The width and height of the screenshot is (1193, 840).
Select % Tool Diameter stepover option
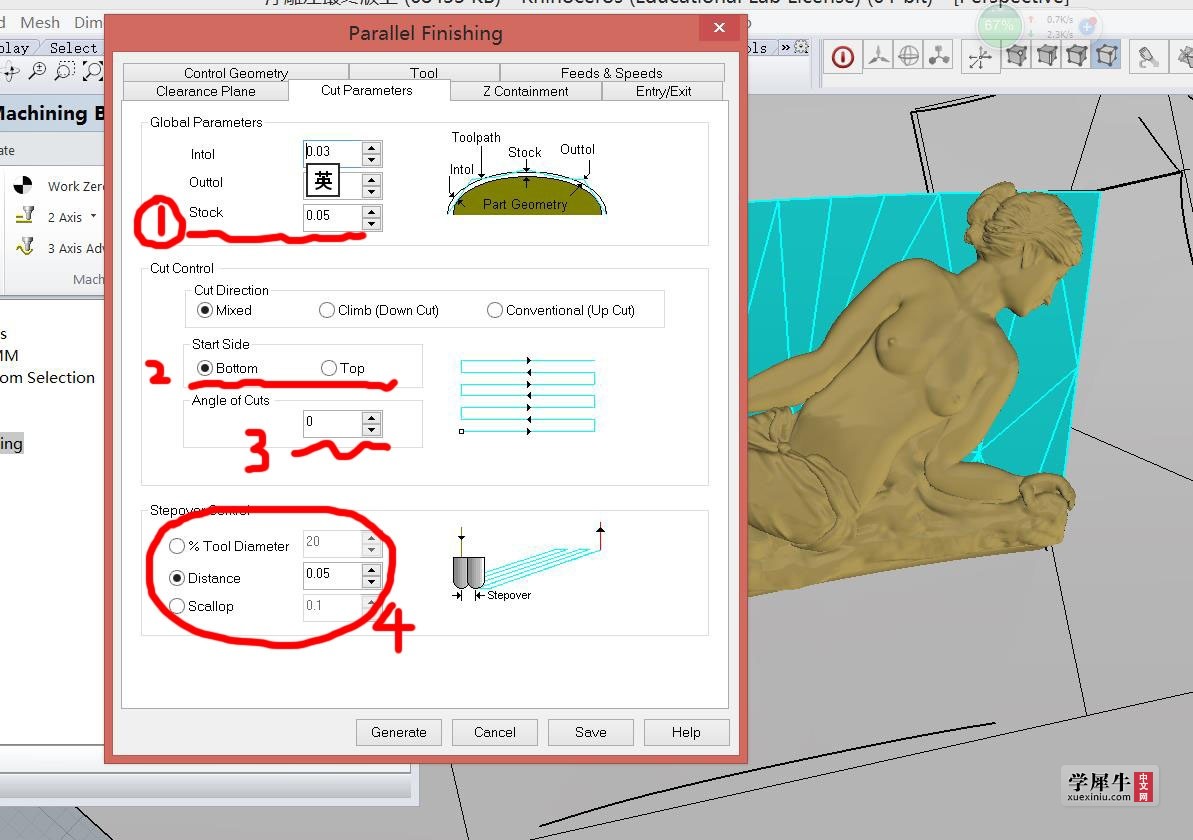pos(229,546)
